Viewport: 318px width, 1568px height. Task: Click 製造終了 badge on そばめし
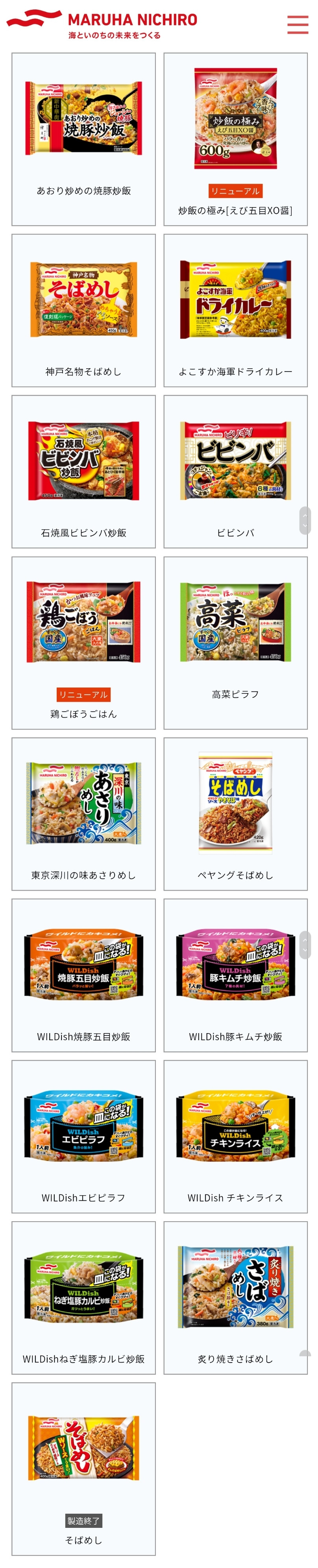[83, 1520]
